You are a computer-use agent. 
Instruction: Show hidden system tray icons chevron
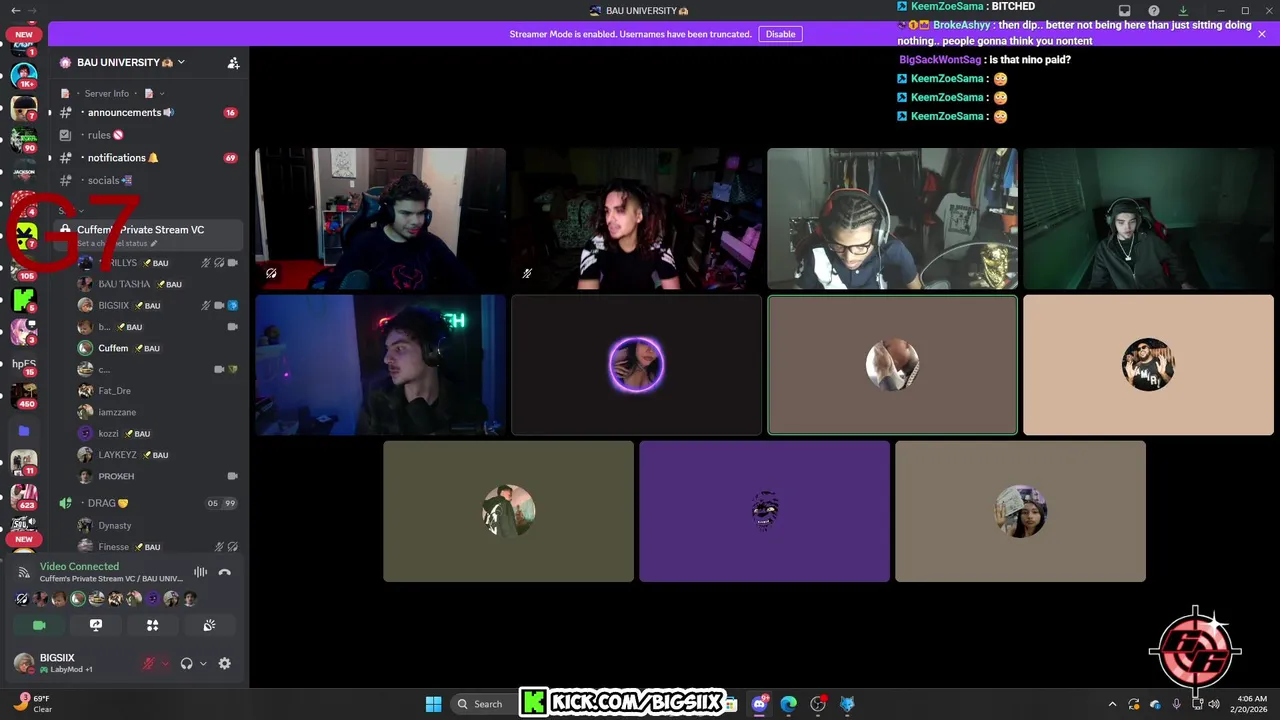1112,704
